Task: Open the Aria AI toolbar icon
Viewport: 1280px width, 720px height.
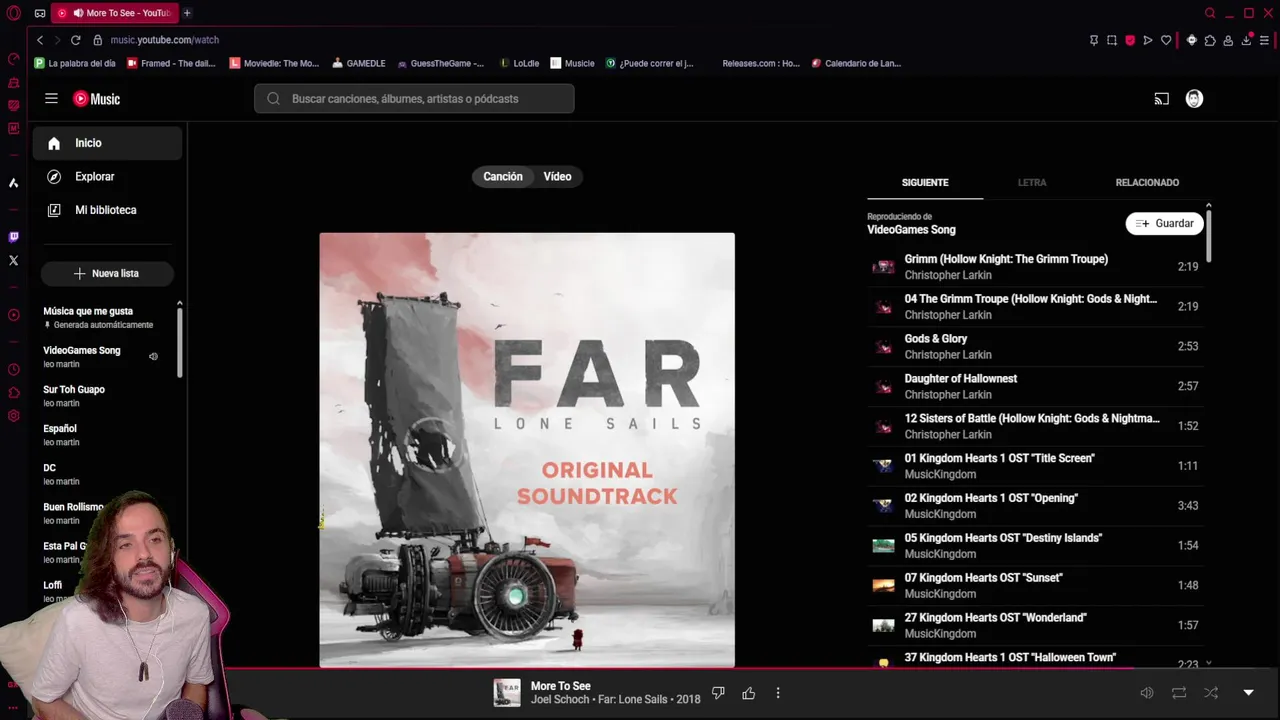Action: click(1191, 40)
